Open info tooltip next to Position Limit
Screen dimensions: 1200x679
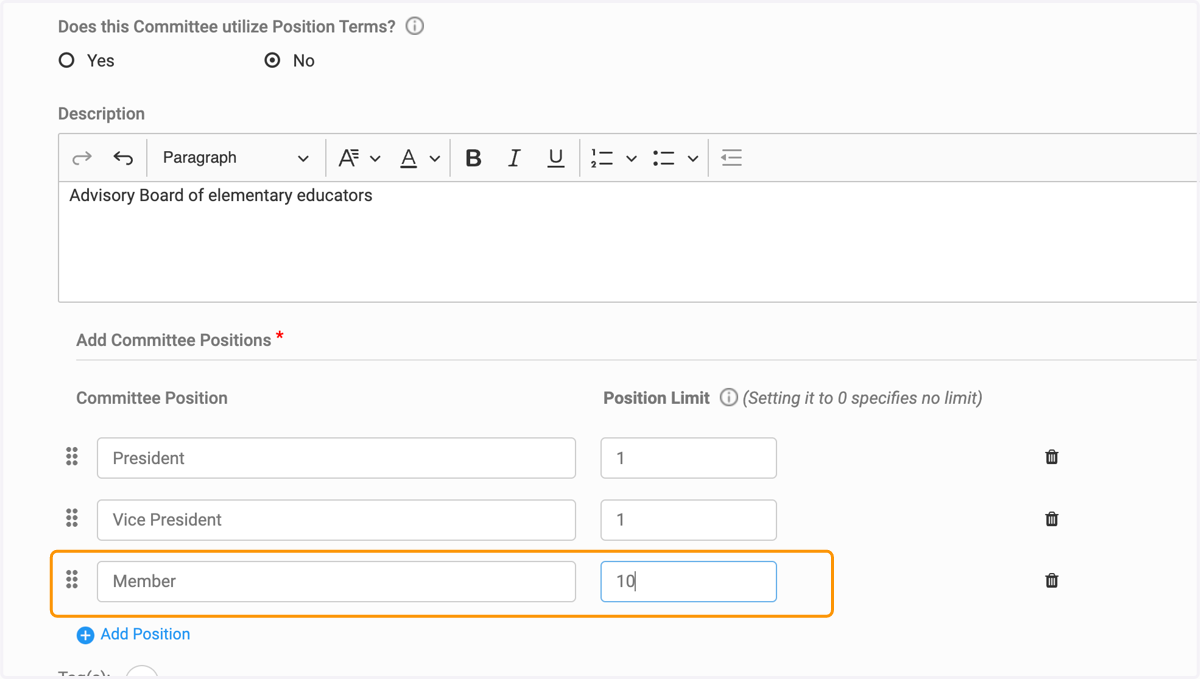pos(728,398)
